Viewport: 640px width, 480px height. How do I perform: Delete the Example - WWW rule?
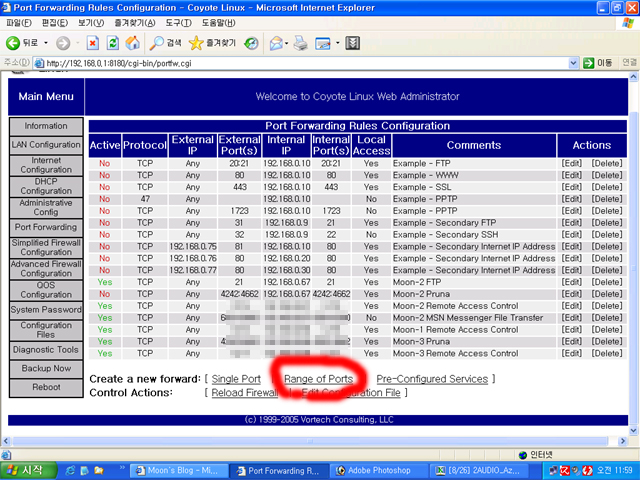pos(607,175)
